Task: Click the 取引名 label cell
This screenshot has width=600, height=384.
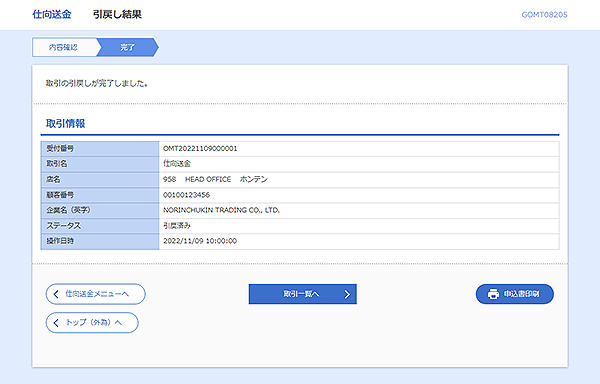Action: (100, 164)
